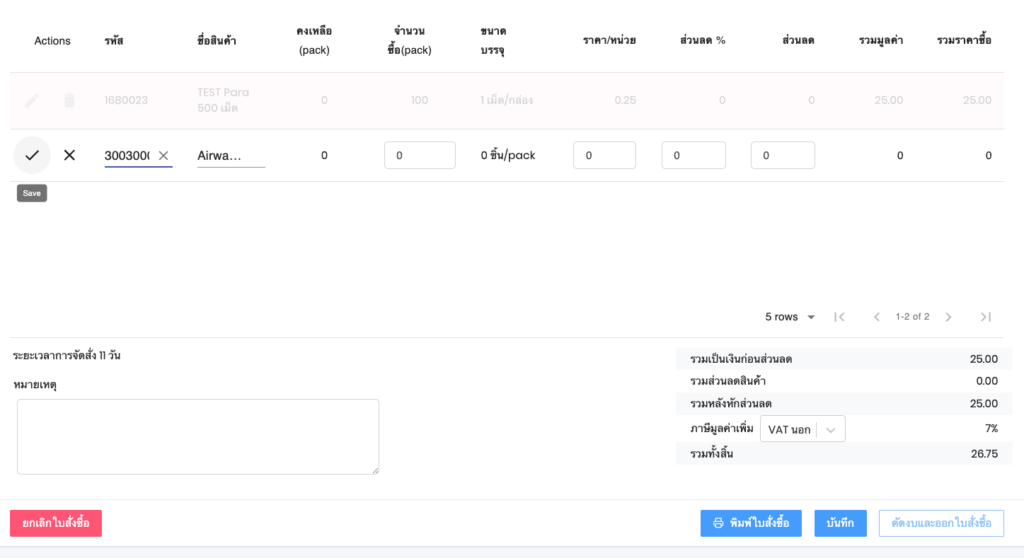Go to next page of table
Image resolution: width=1024 pixels, height=558 pixels.
tap(948, 317)
